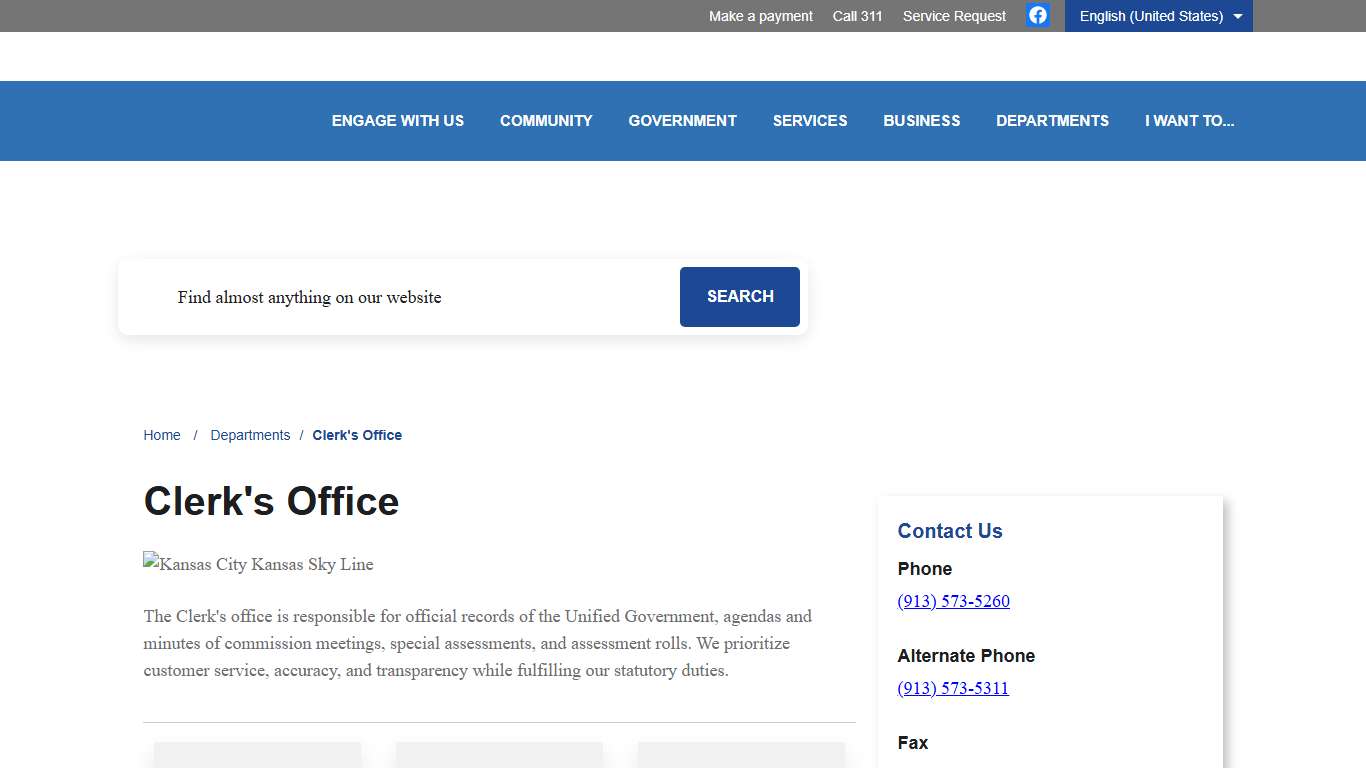Open the Call 311 link
1366x768 pixels.
(x=857, y=16)
